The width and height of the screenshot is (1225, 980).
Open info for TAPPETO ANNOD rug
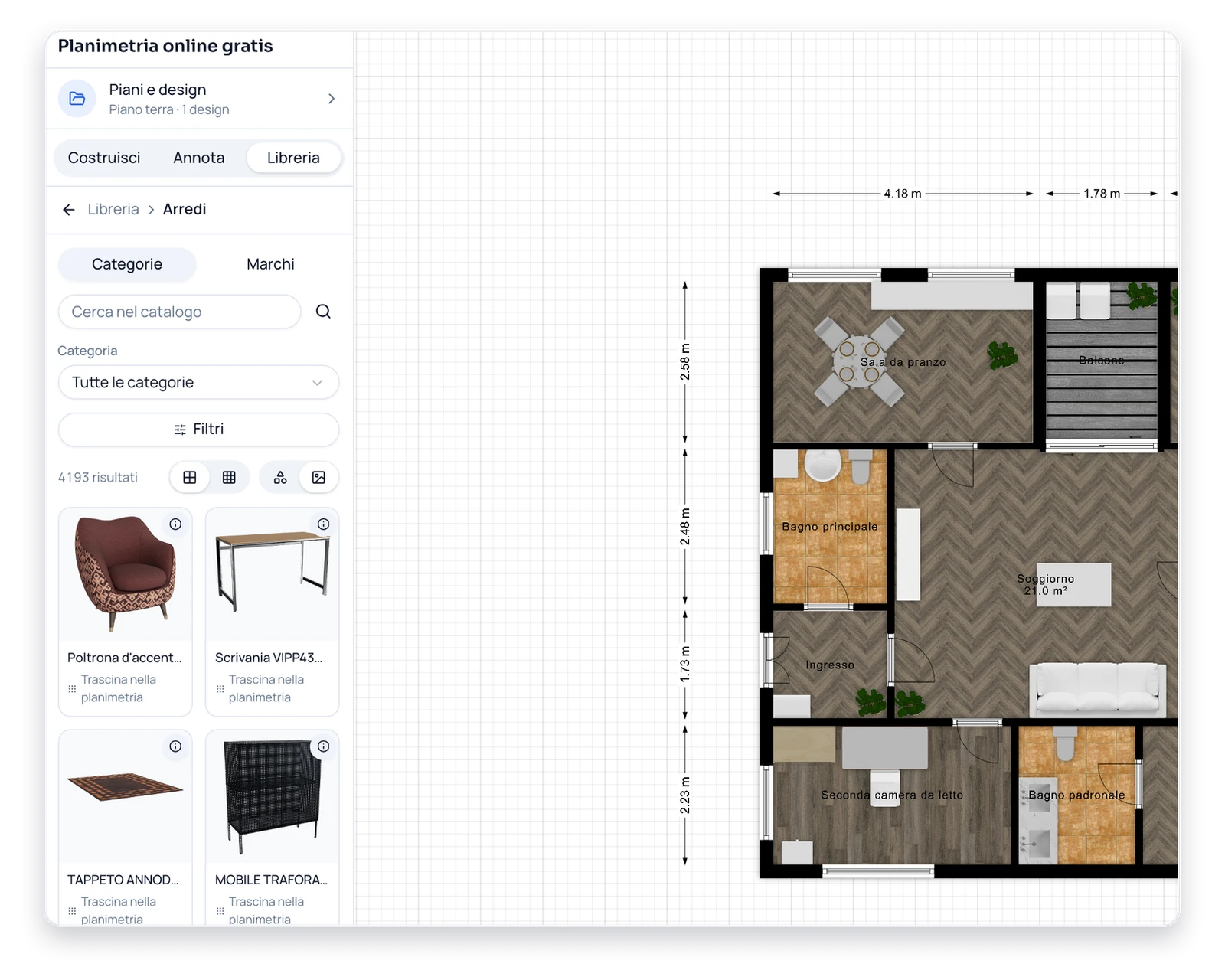click(175, 746)
